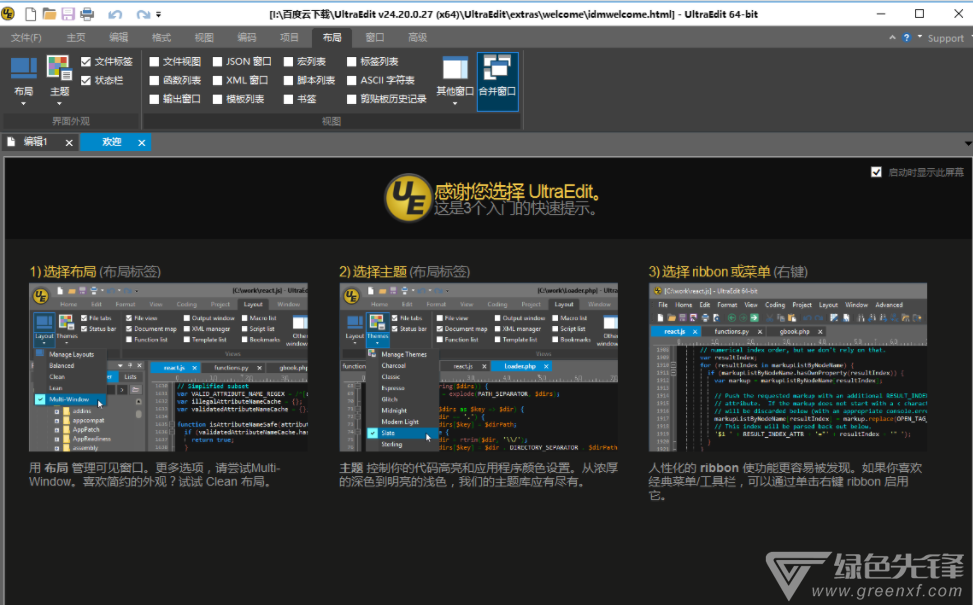Expand the small arrow next to help icon
The image size is (973, 605).
pos(920,37)
